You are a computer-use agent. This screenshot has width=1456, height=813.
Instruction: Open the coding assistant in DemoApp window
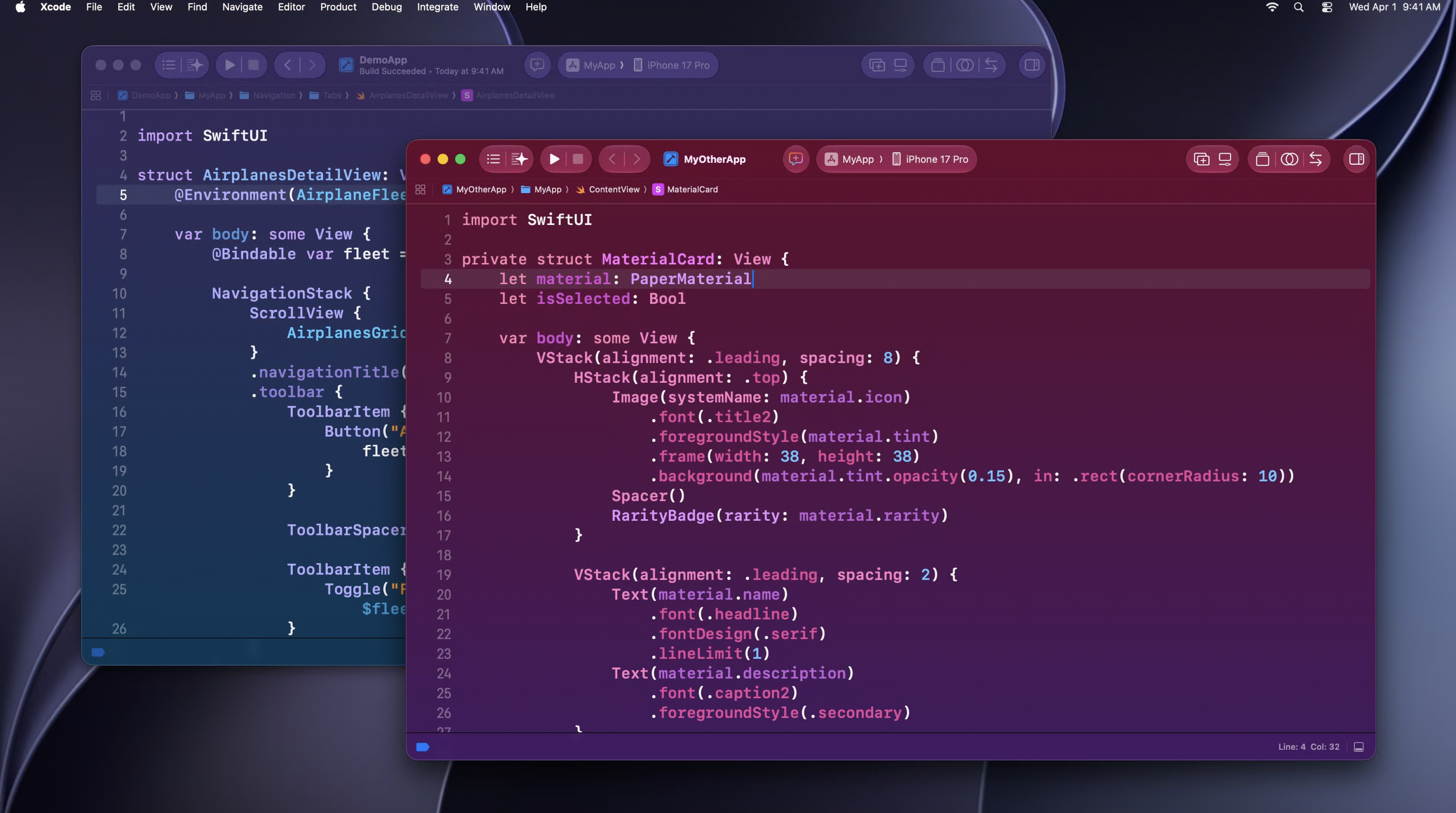point(195,65)
